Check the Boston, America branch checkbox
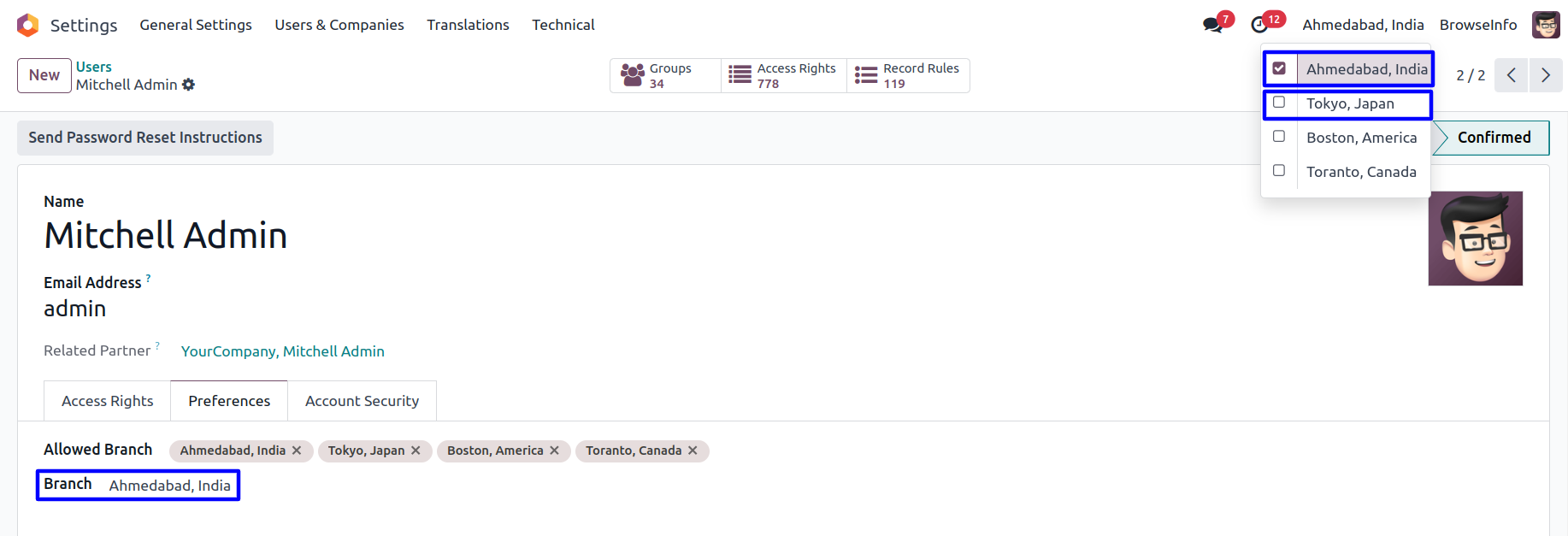The image size is (1568, 536). tap(1279, 137)
